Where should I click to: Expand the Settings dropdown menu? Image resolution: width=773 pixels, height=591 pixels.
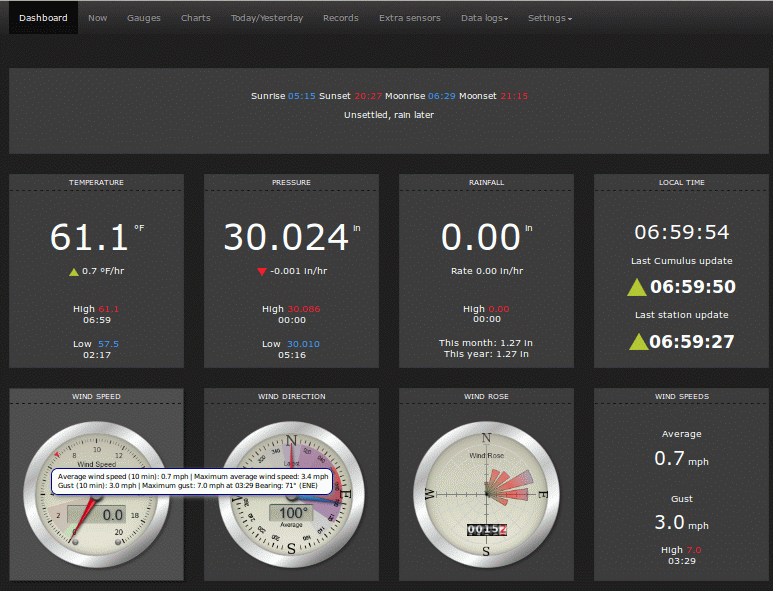coord(549,18)
